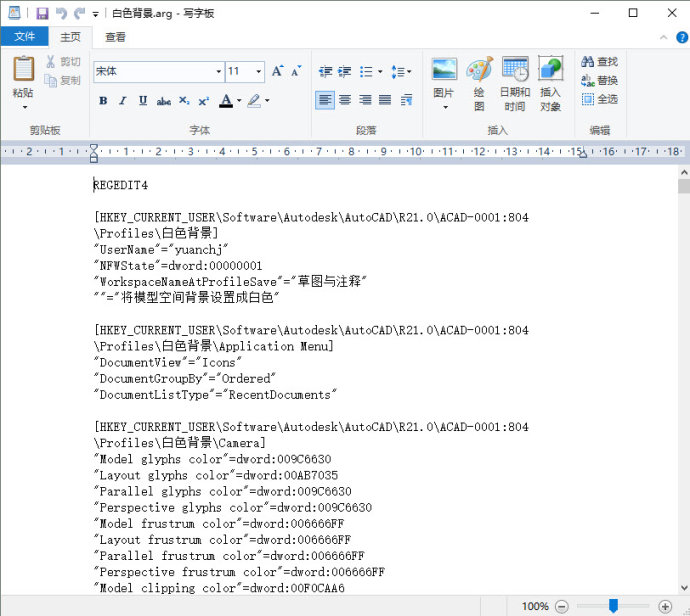Screen dimensions: 690x616
Task: Click the left indent marker on ruler
Action: tap(94, 153)
